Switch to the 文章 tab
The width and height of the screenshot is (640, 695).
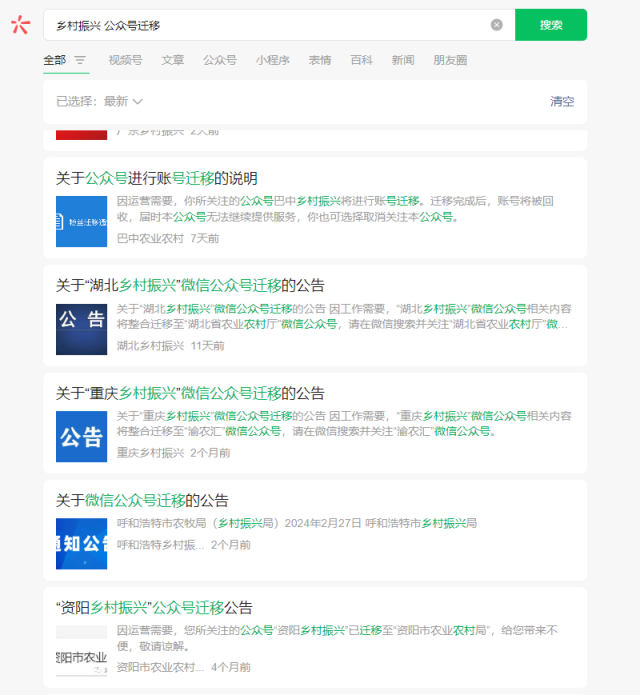pyautogui.click(x=173, y=60)
